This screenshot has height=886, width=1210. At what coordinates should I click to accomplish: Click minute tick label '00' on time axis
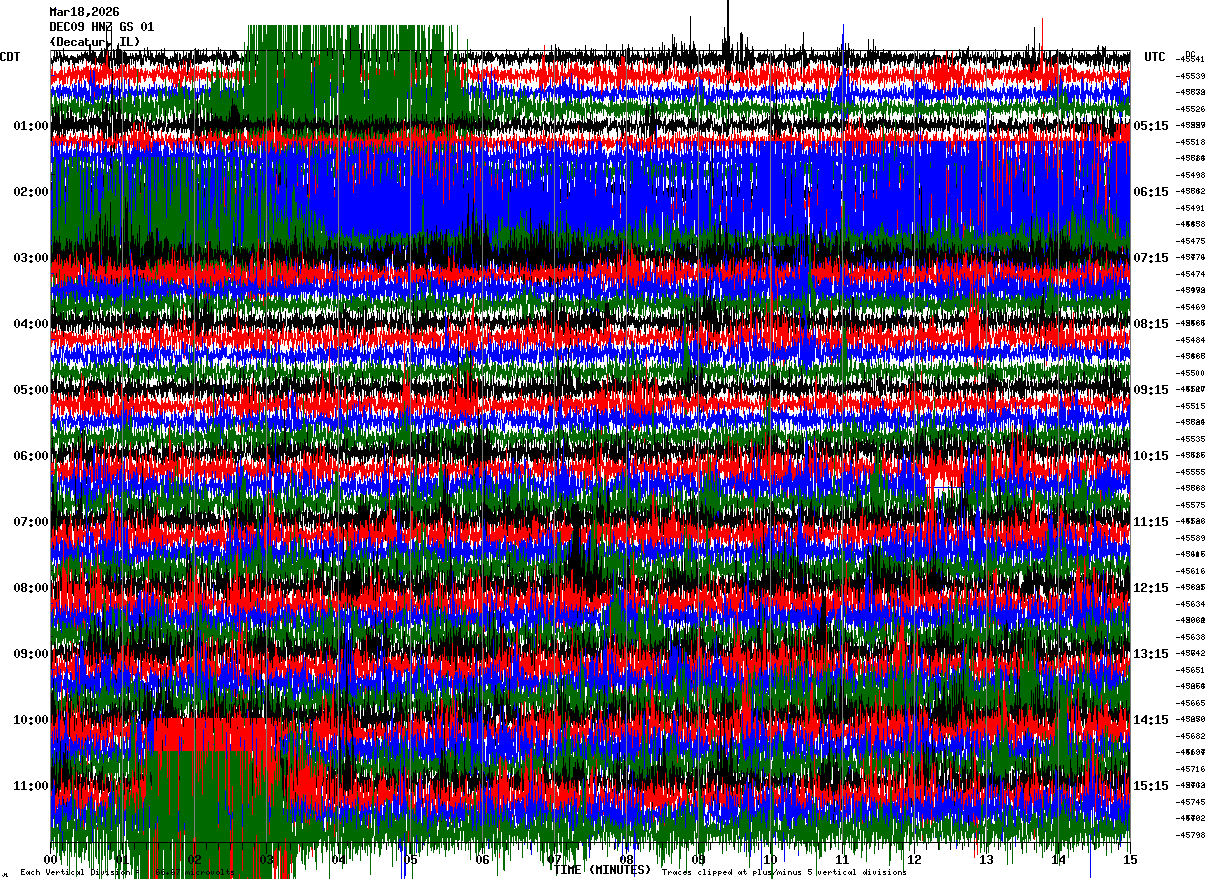[51, 860]
